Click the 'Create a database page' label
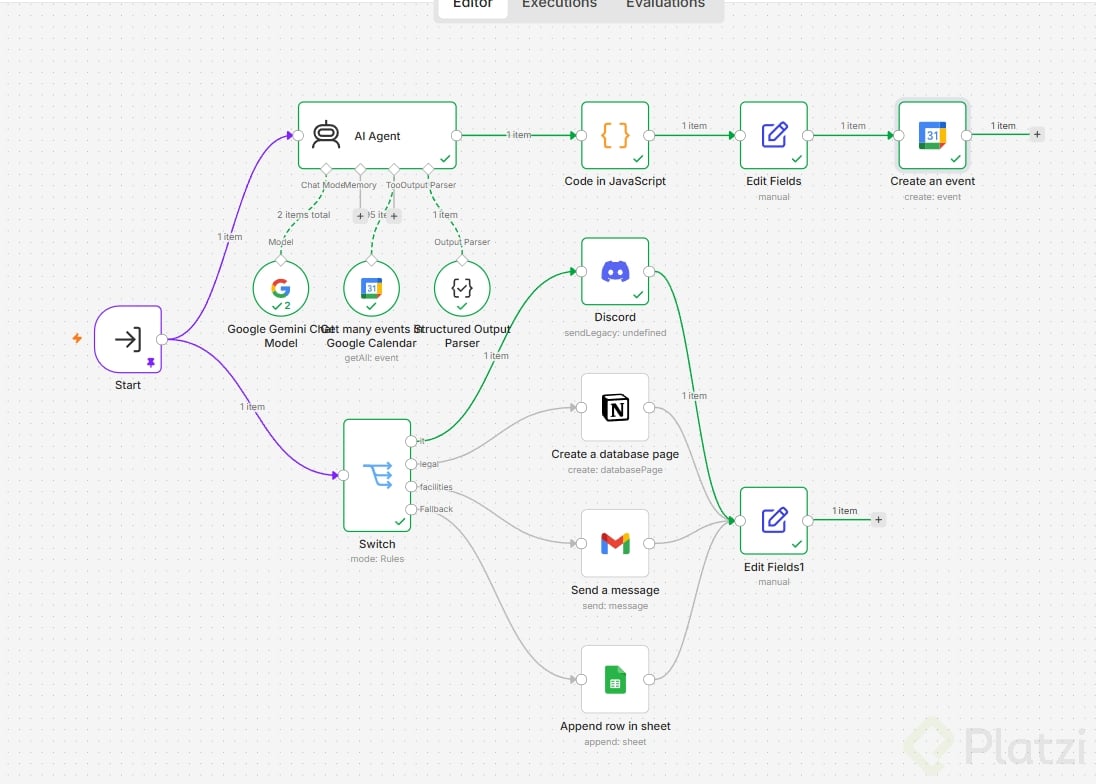Screen dimensions: 1096x784 click(x=615, y=453)
